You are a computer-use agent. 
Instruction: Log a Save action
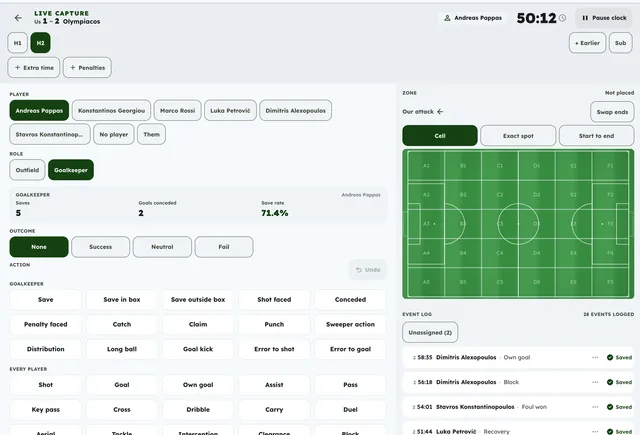pos(46,300)
